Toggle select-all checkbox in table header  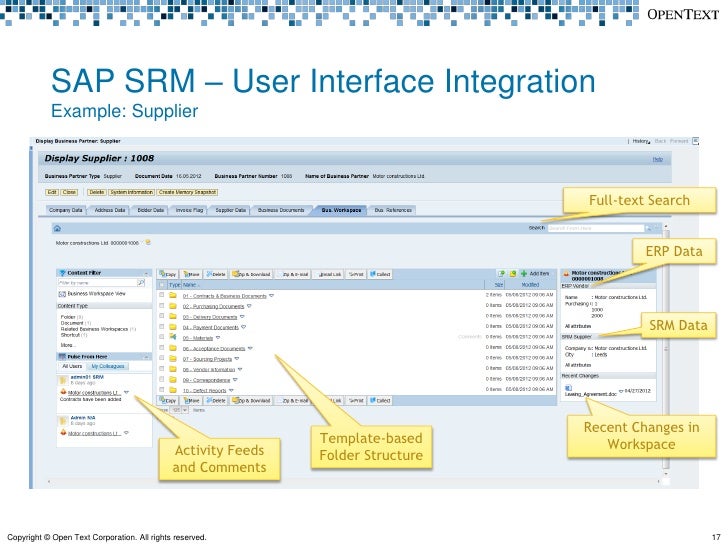[x=162, y=285]
